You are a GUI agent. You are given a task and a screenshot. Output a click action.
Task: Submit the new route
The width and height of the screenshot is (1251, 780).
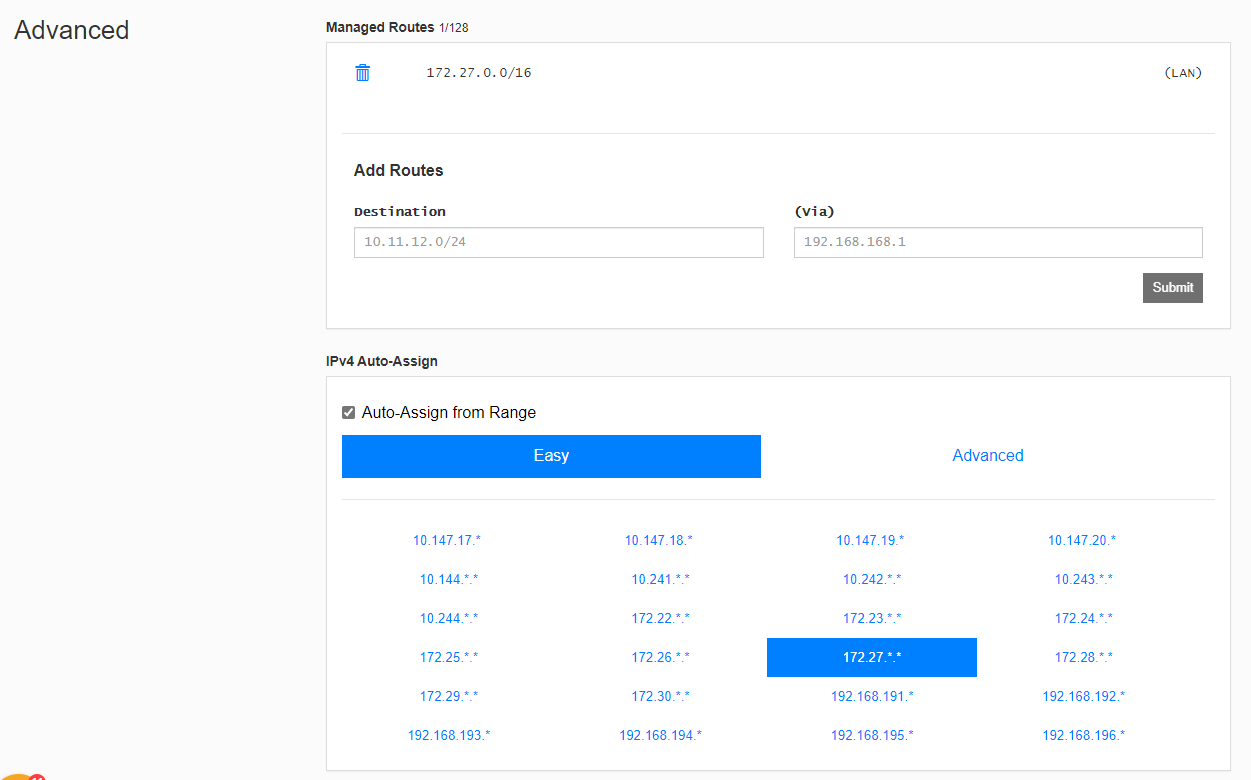point(1173,288)
